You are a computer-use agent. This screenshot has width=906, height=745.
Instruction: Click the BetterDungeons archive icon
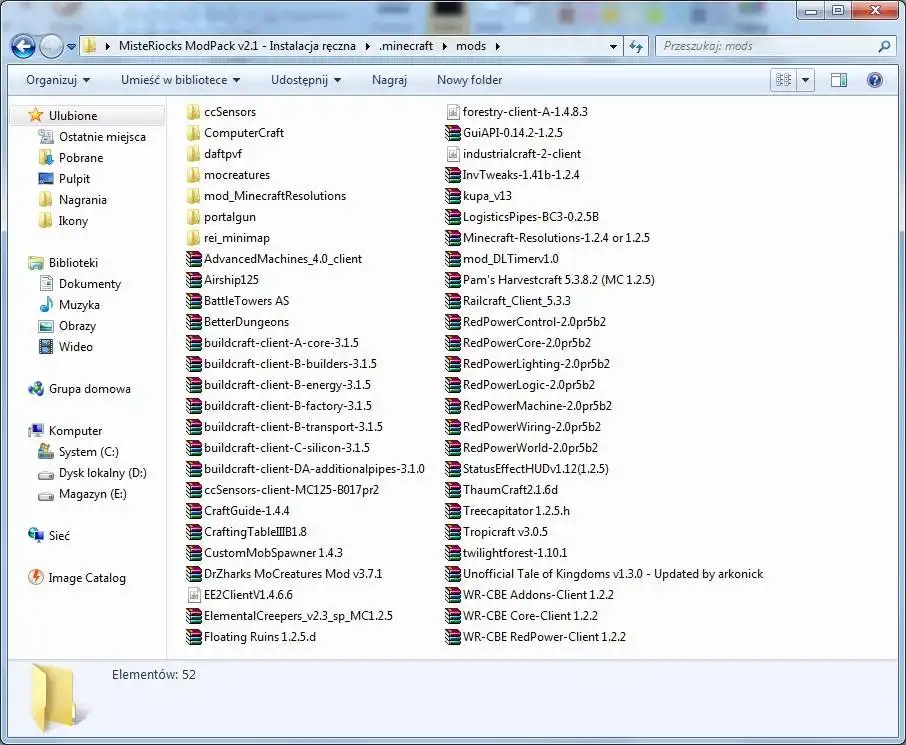(194, 322)
